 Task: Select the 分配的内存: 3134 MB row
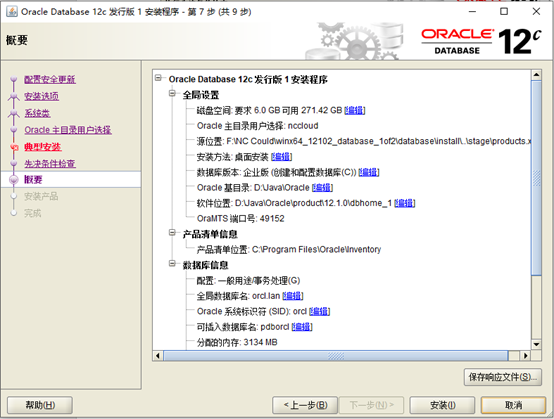(237, 342)
